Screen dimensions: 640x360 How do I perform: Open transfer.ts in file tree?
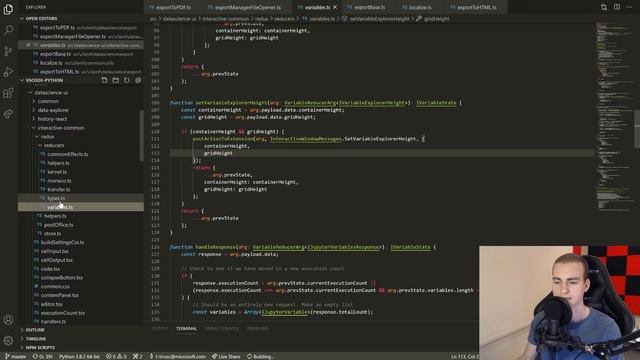tap(59, 189)
